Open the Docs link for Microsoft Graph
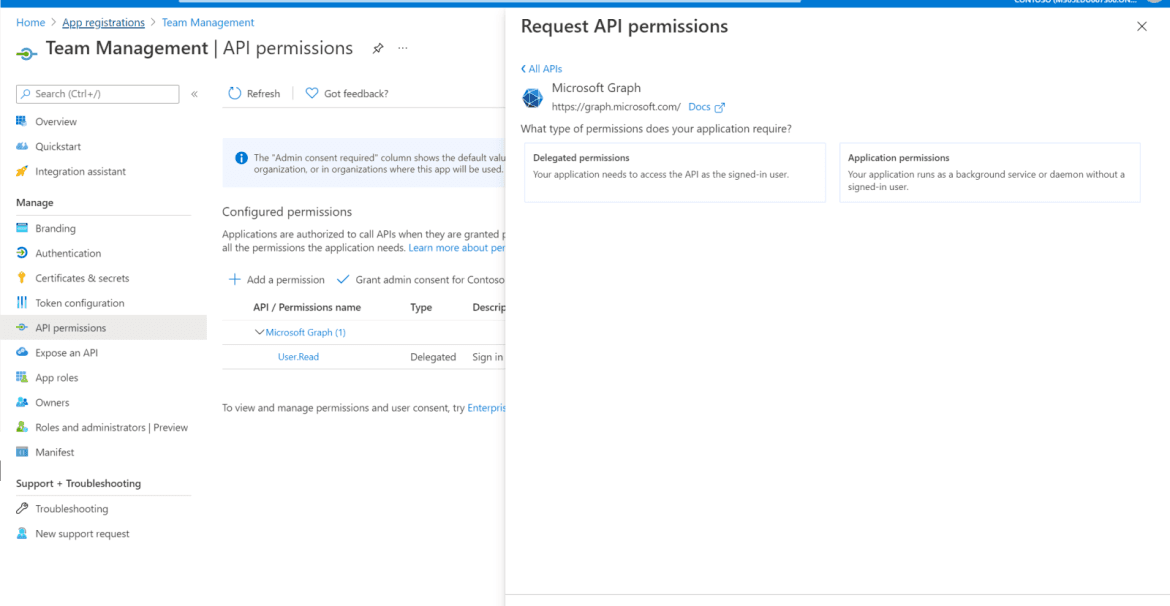Image resolution: width=1170 pixels, height=606 pixels. (x=699, y=107)
